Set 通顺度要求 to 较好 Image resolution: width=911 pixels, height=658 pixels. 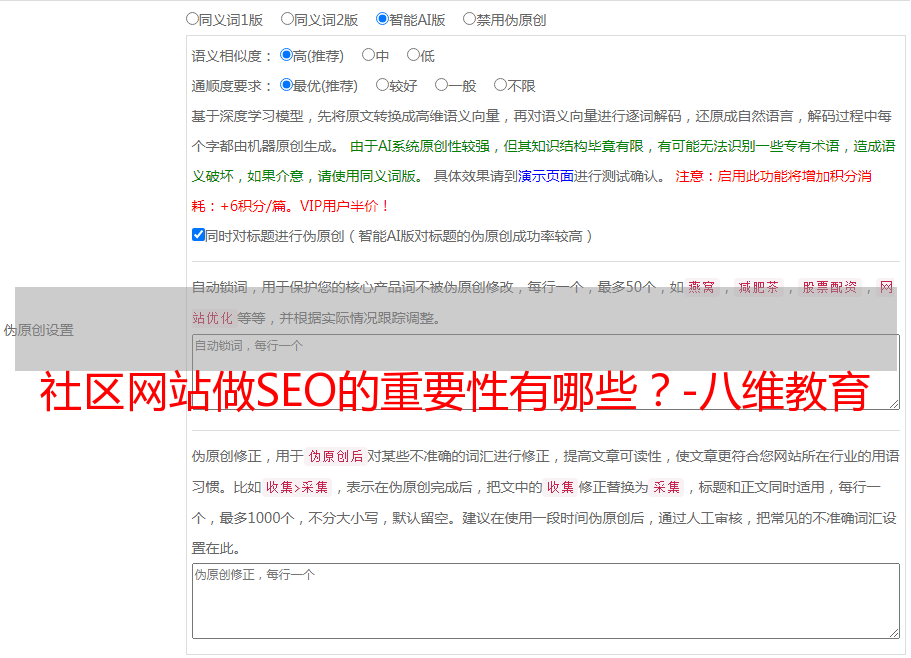(x=382, y=85)
